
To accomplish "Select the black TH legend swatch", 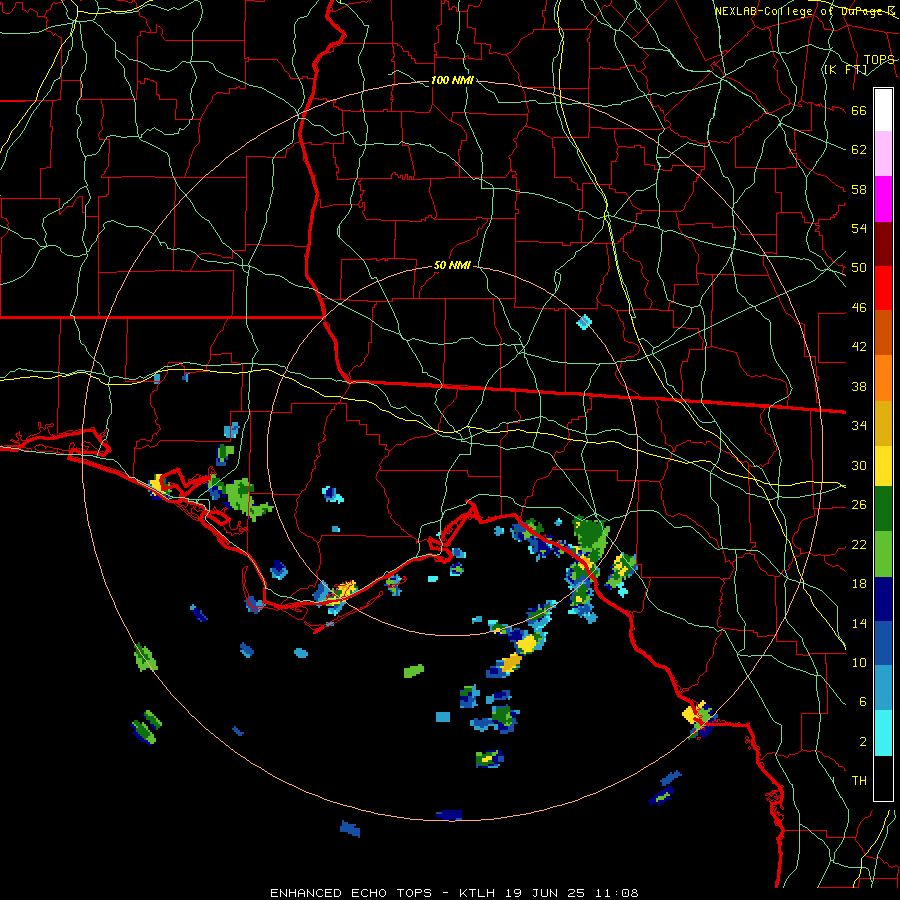I will [x=883, y=778].
